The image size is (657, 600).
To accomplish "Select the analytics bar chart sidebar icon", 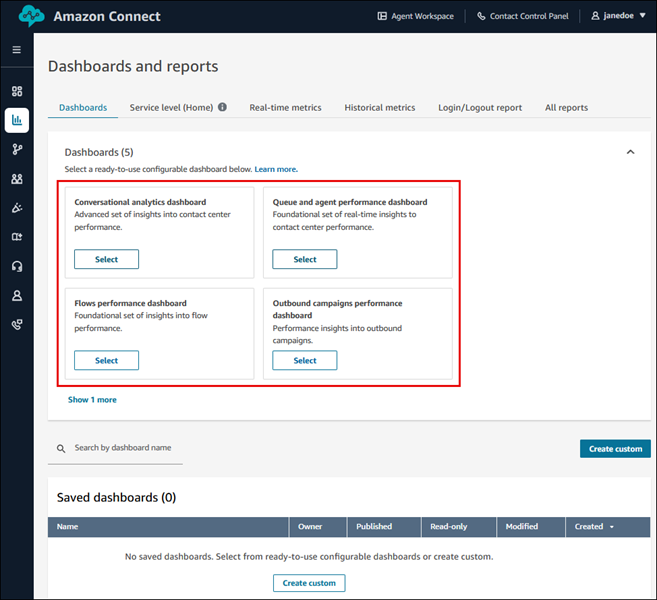I will click(x=16, y=120).
